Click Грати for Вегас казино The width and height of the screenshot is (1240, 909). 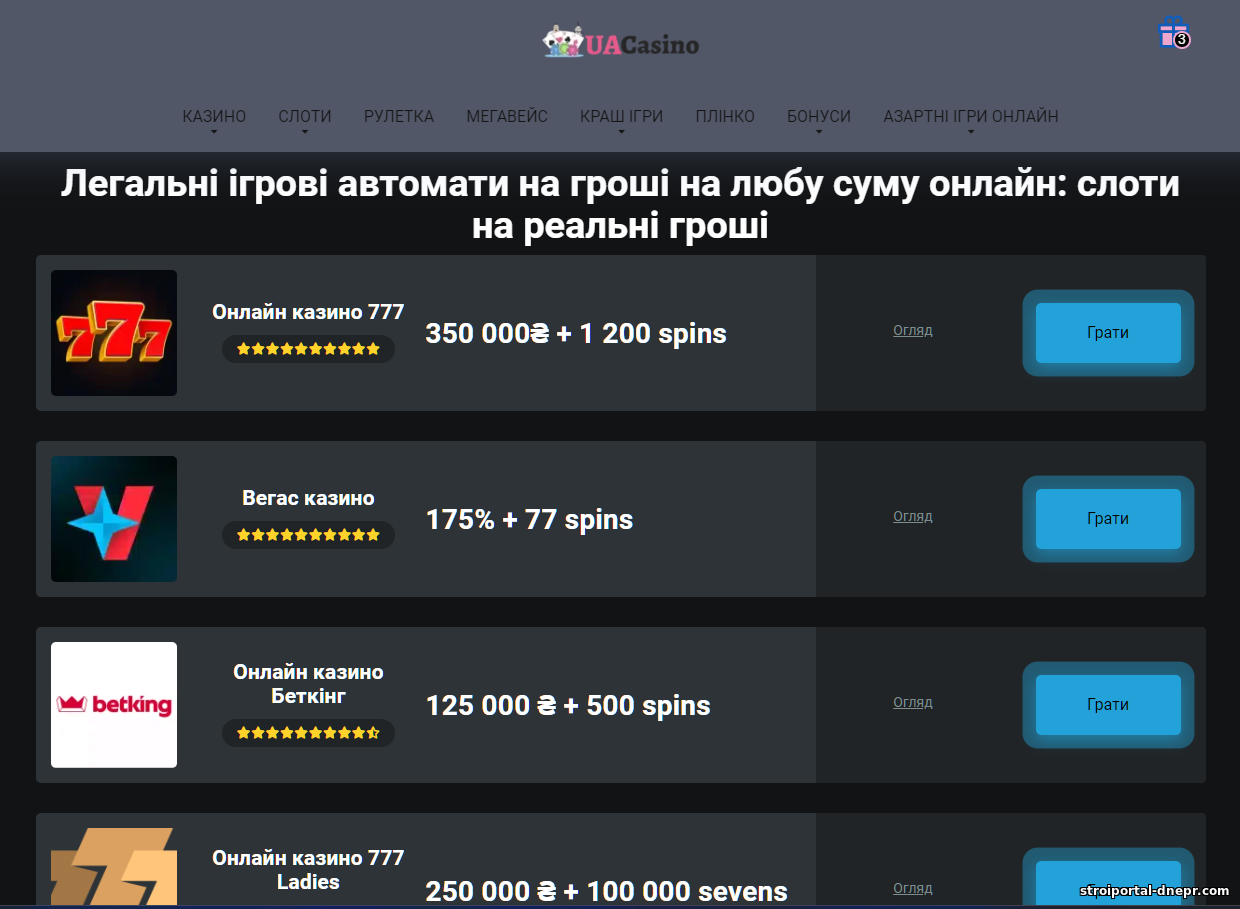tap(1108, 519)
